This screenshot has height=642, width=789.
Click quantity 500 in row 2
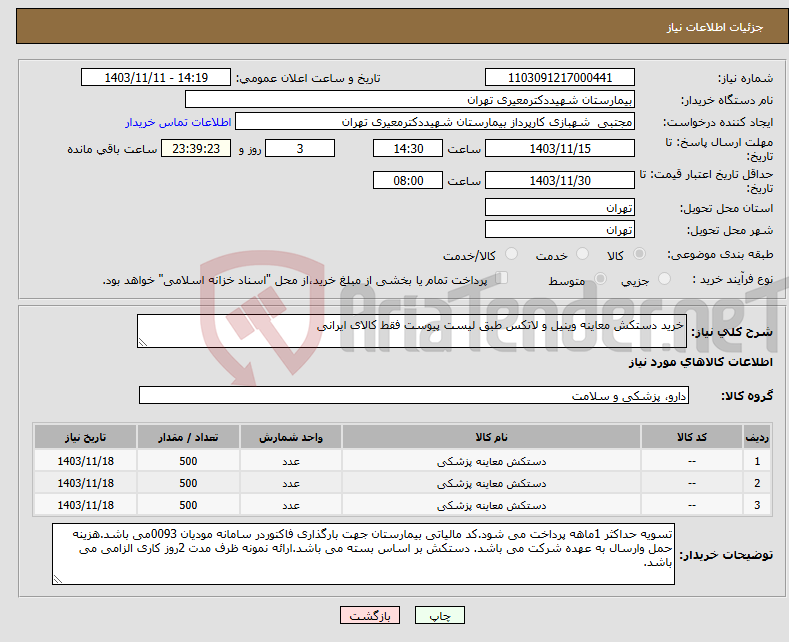[x=188, y=483]
